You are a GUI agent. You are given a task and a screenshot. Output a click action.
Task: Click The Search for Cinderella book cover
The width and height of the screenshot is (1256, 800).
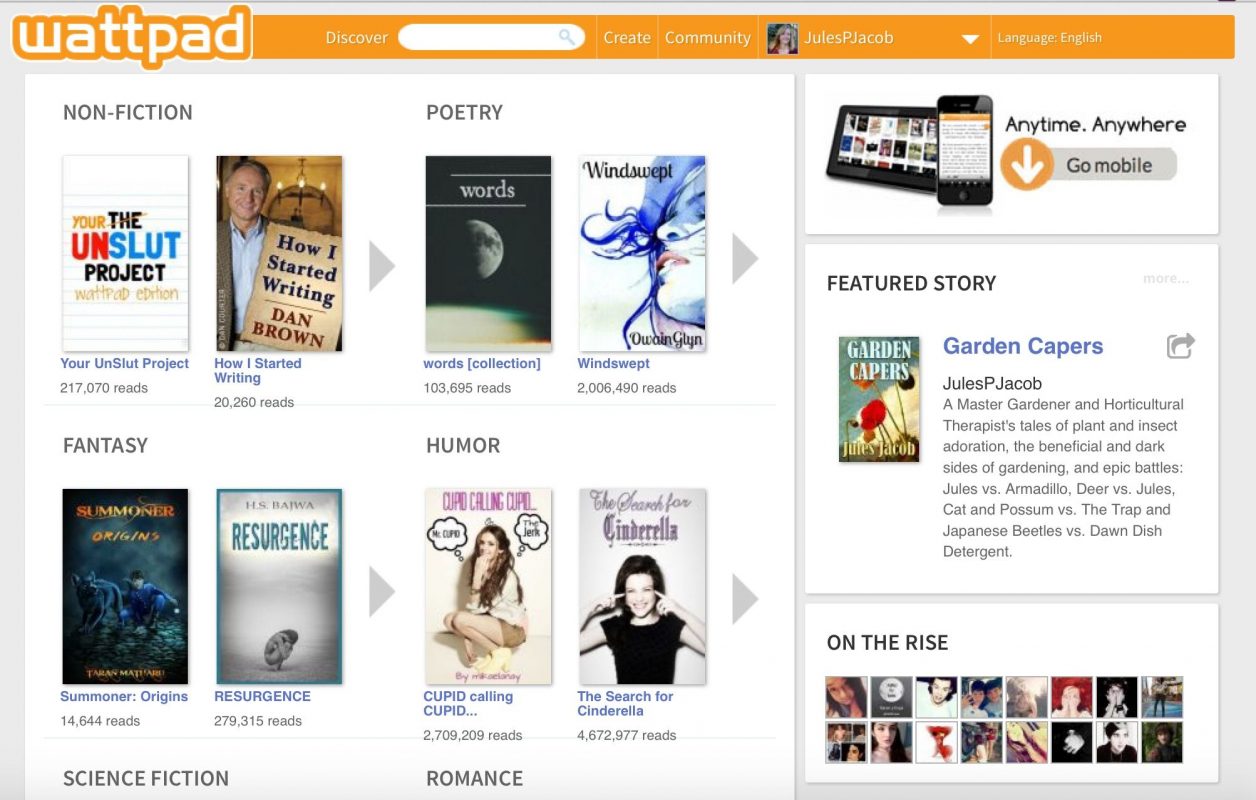(x=642, y=586)
